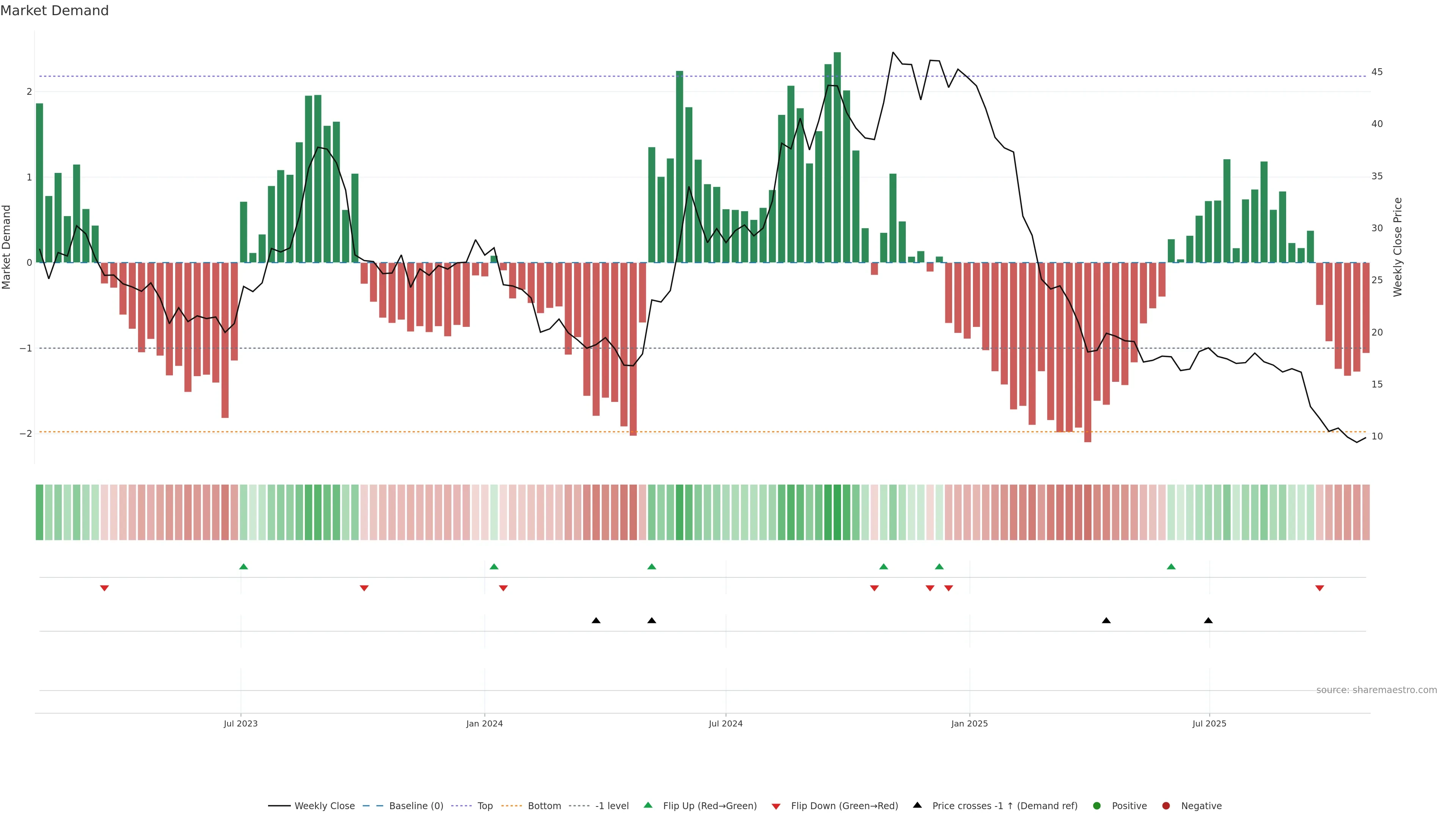
Task: Toggle the Weekly Close legend entry
Action: click(x=325, y=805)
